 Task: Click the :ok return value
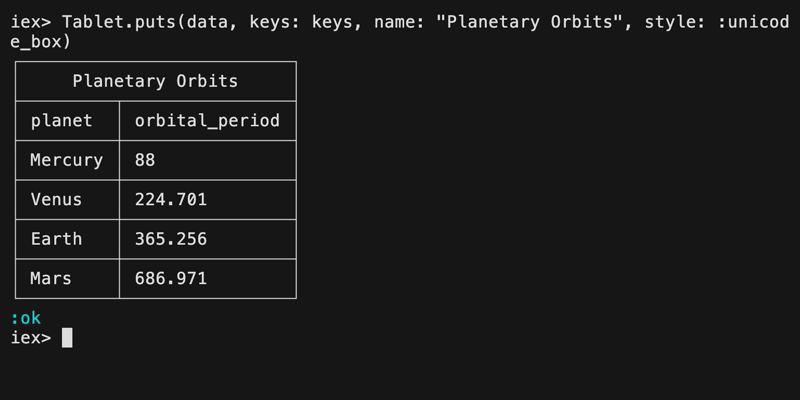(x=25, y=318)
